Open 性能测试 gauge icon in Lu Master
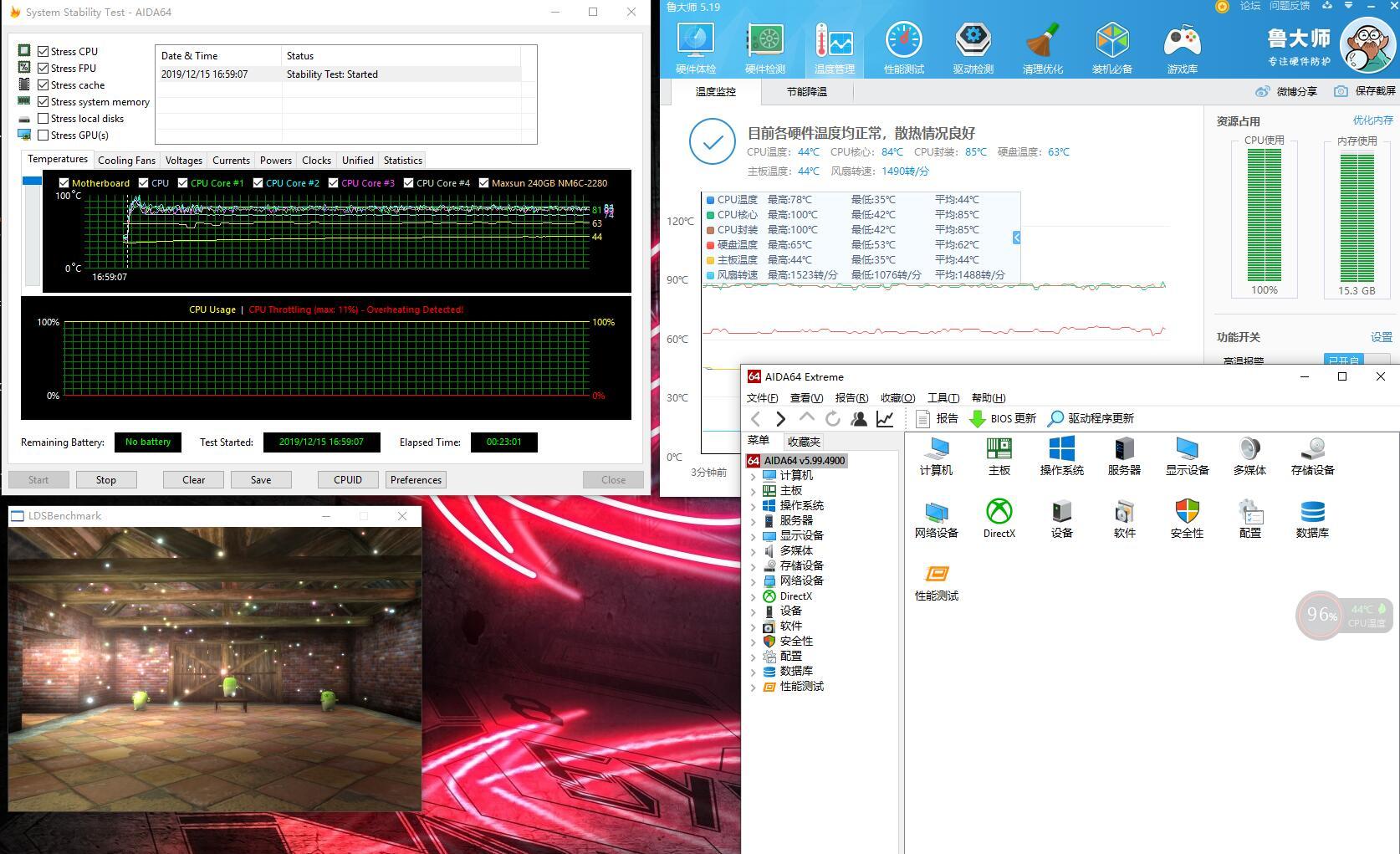The image size is (1400, 854). [x=904, y=49]
